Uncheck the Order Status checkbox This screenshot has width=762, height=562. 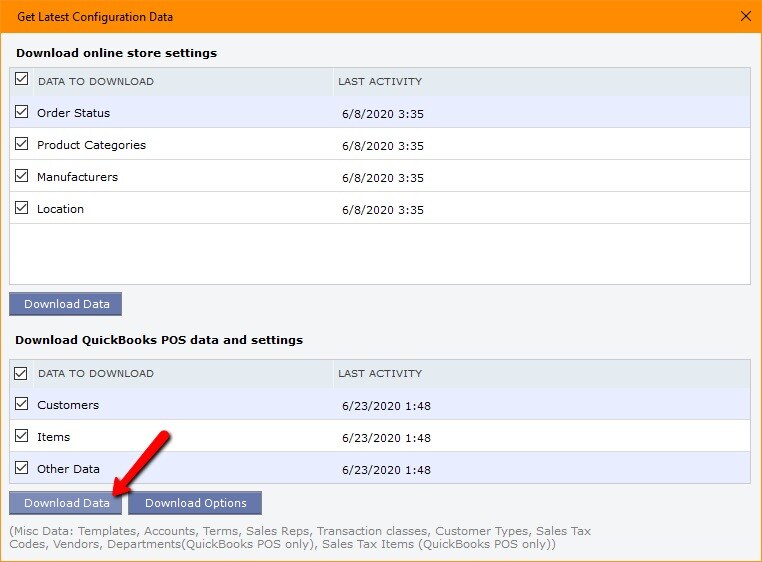pyautogui.click(x=21, y=112)
